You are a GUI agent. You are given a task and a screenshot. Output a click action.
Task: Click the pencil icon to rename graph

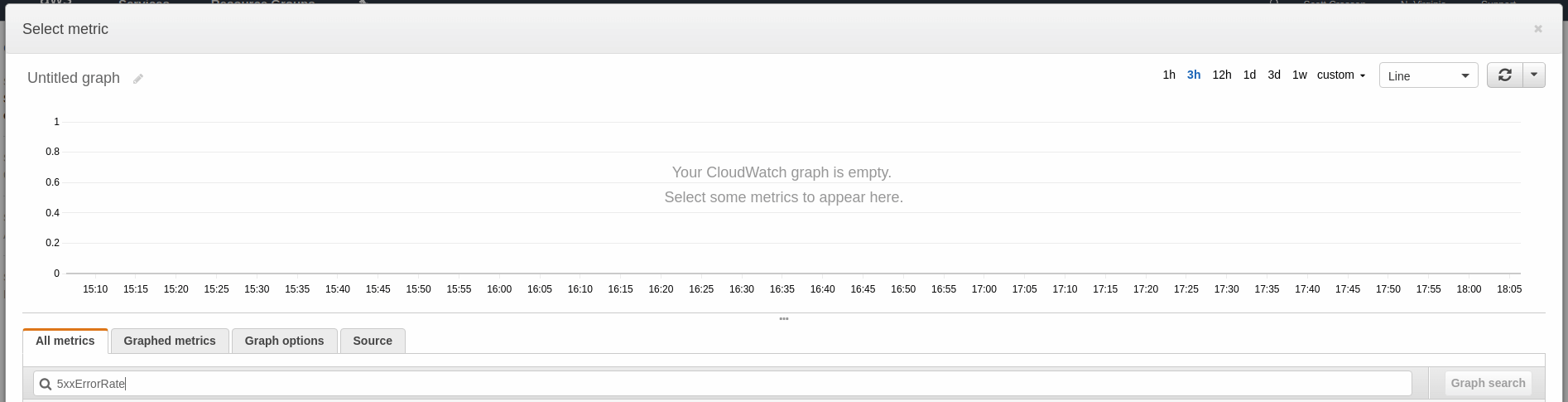pos(138,79)
